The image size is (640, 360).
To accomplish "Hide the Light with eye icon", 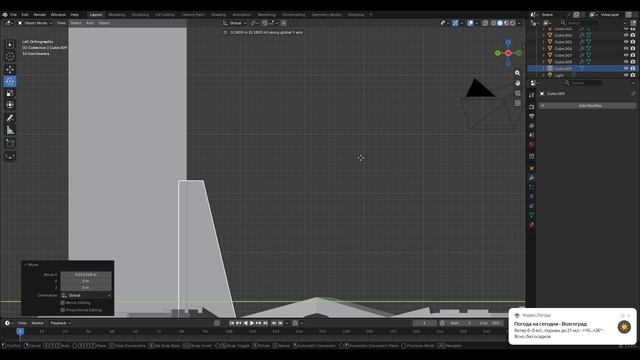I will point(626,75).
